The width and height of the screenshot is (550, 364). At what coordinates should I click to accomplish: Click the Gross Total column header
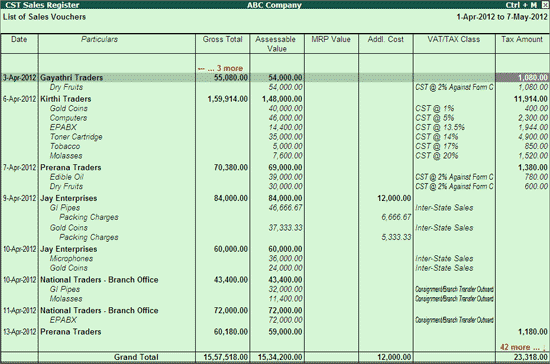[x=222, y=39]
